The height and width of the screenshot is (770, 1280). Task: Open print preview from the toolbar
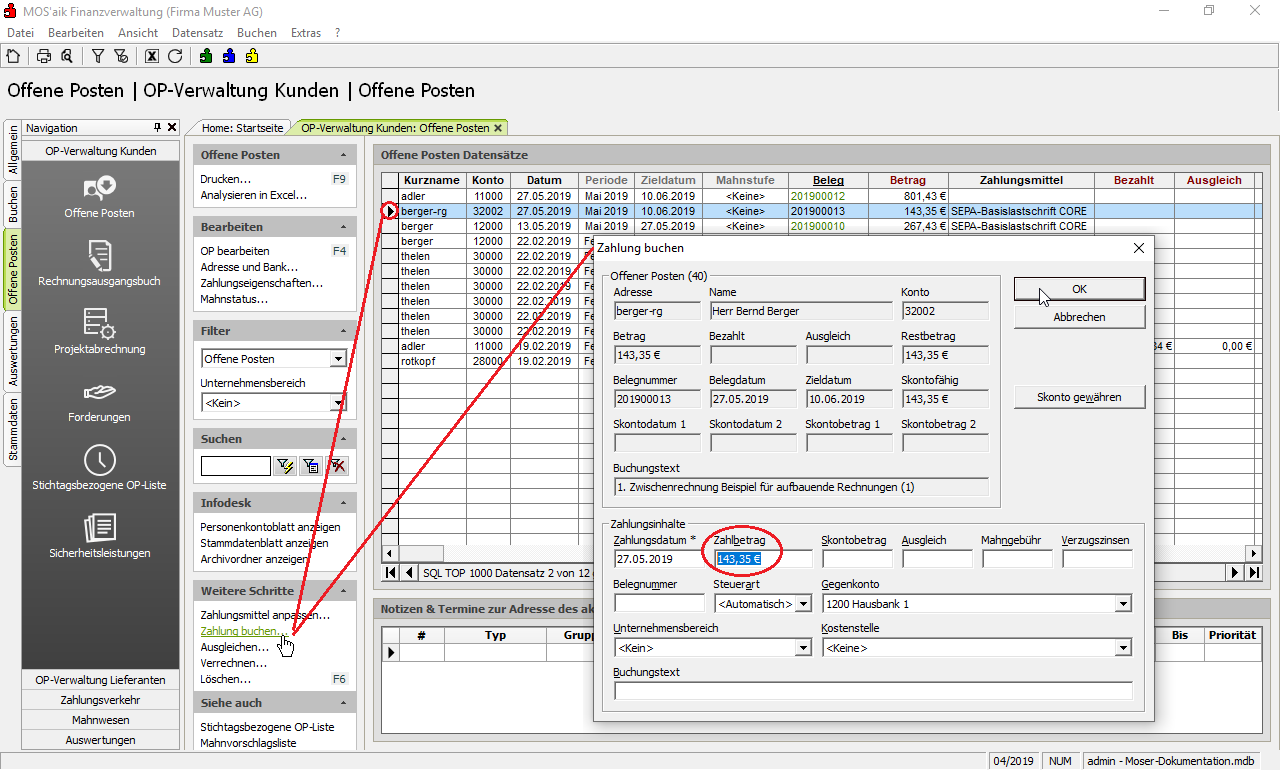[66, 56]
